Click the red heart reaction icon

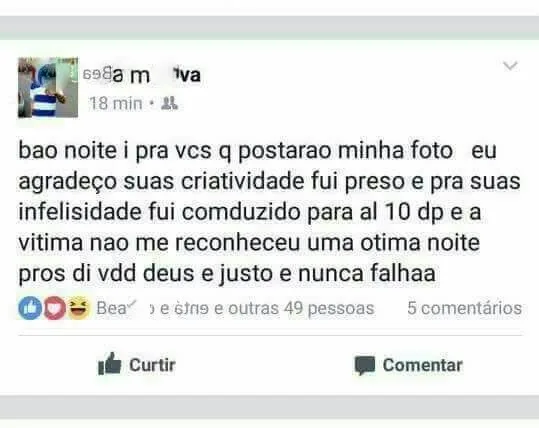coord(54,308)
